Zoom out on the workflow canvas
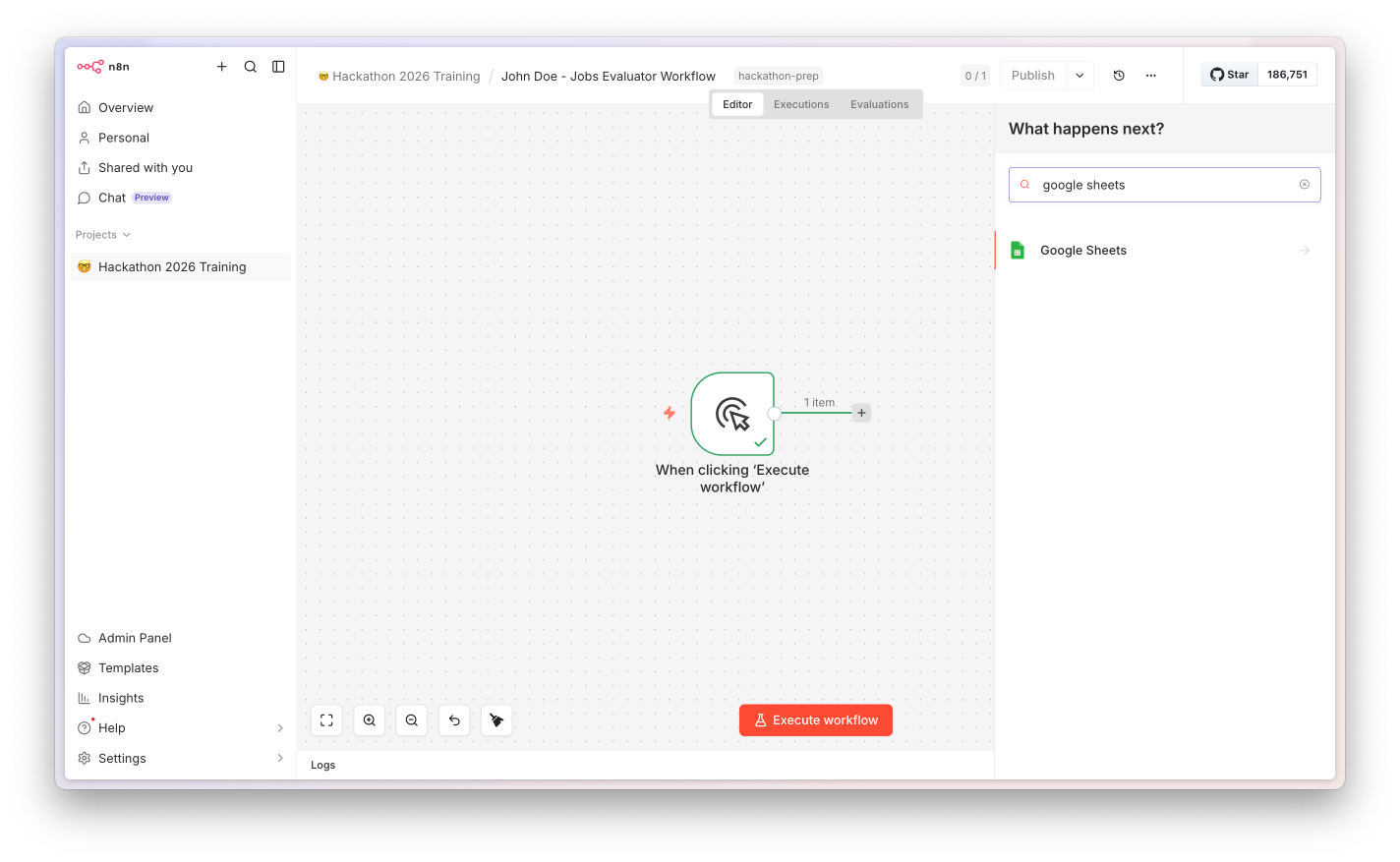 (412, 720)
